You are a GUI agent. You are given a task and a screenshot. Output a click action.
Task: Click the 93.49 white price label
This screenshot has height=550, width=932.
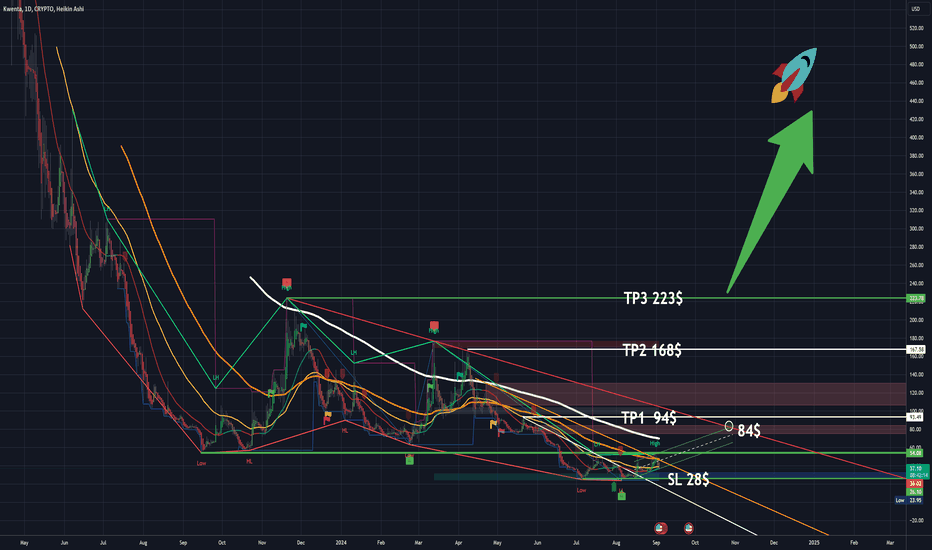point(916,417)
